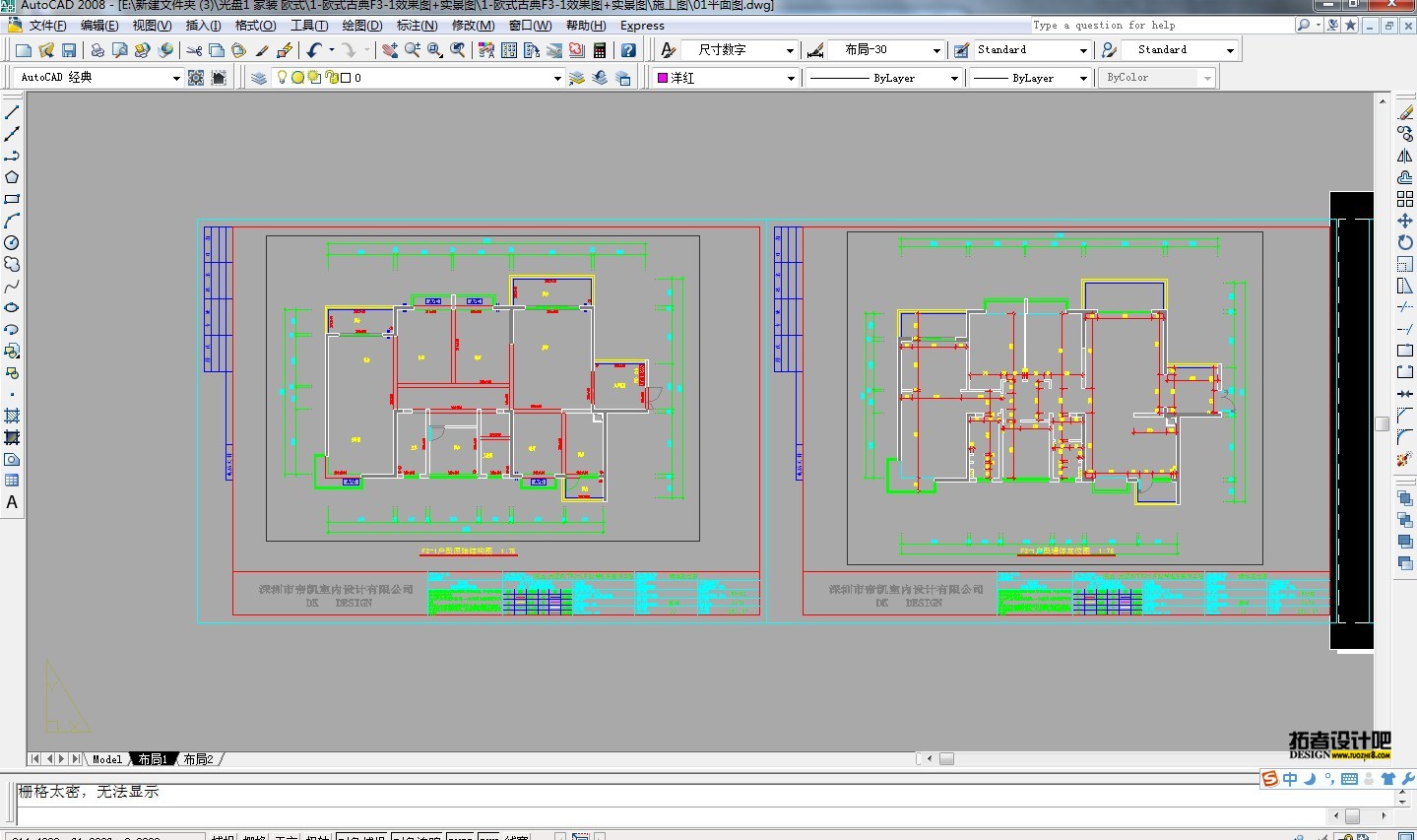Click the Plot printer icon
Image resolution: width=1417 pixels, height=840 pixels.
coord(97,50)
